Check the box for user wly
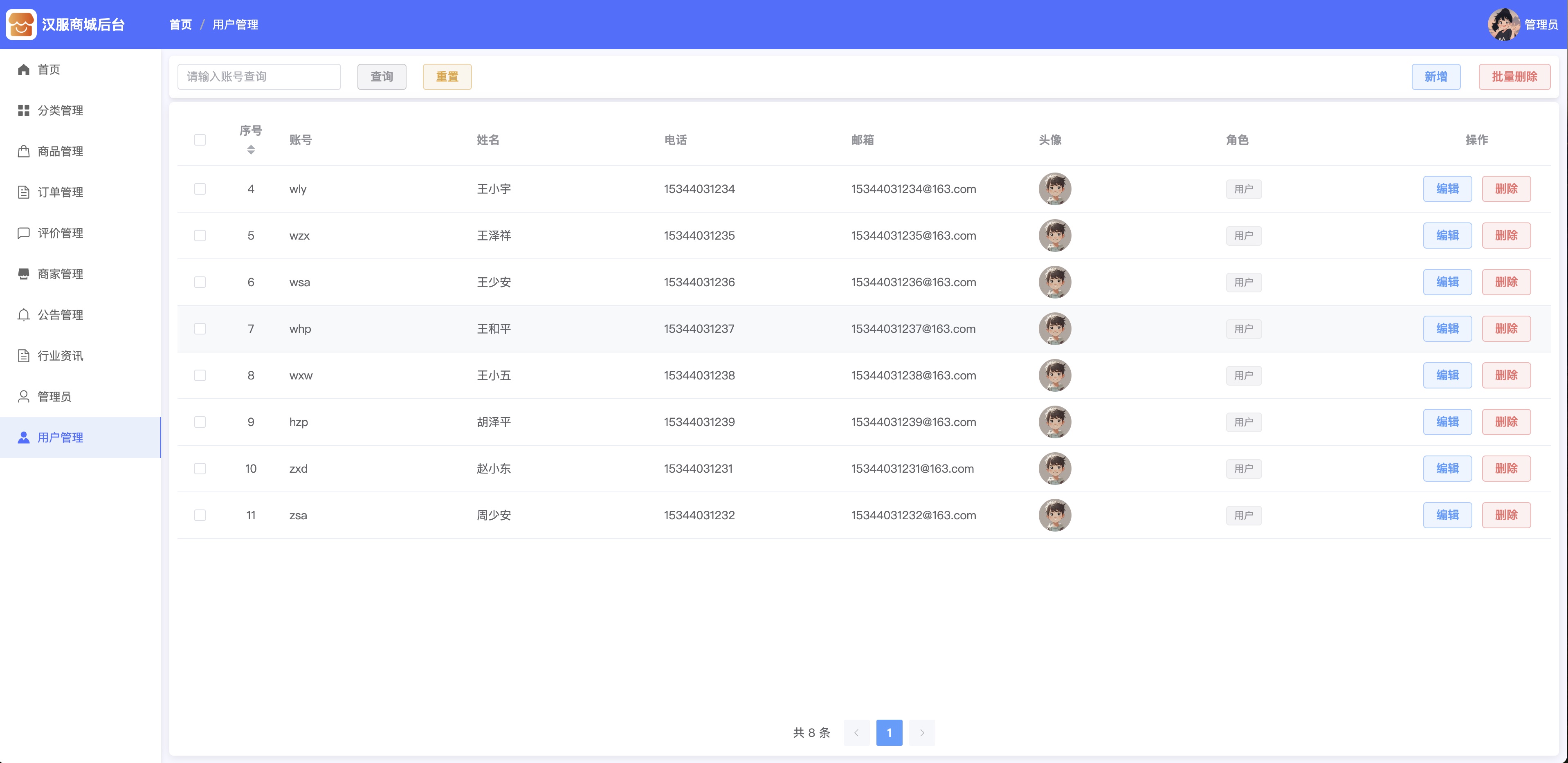Screen dimensions: 1568x763 coord(200,189)
